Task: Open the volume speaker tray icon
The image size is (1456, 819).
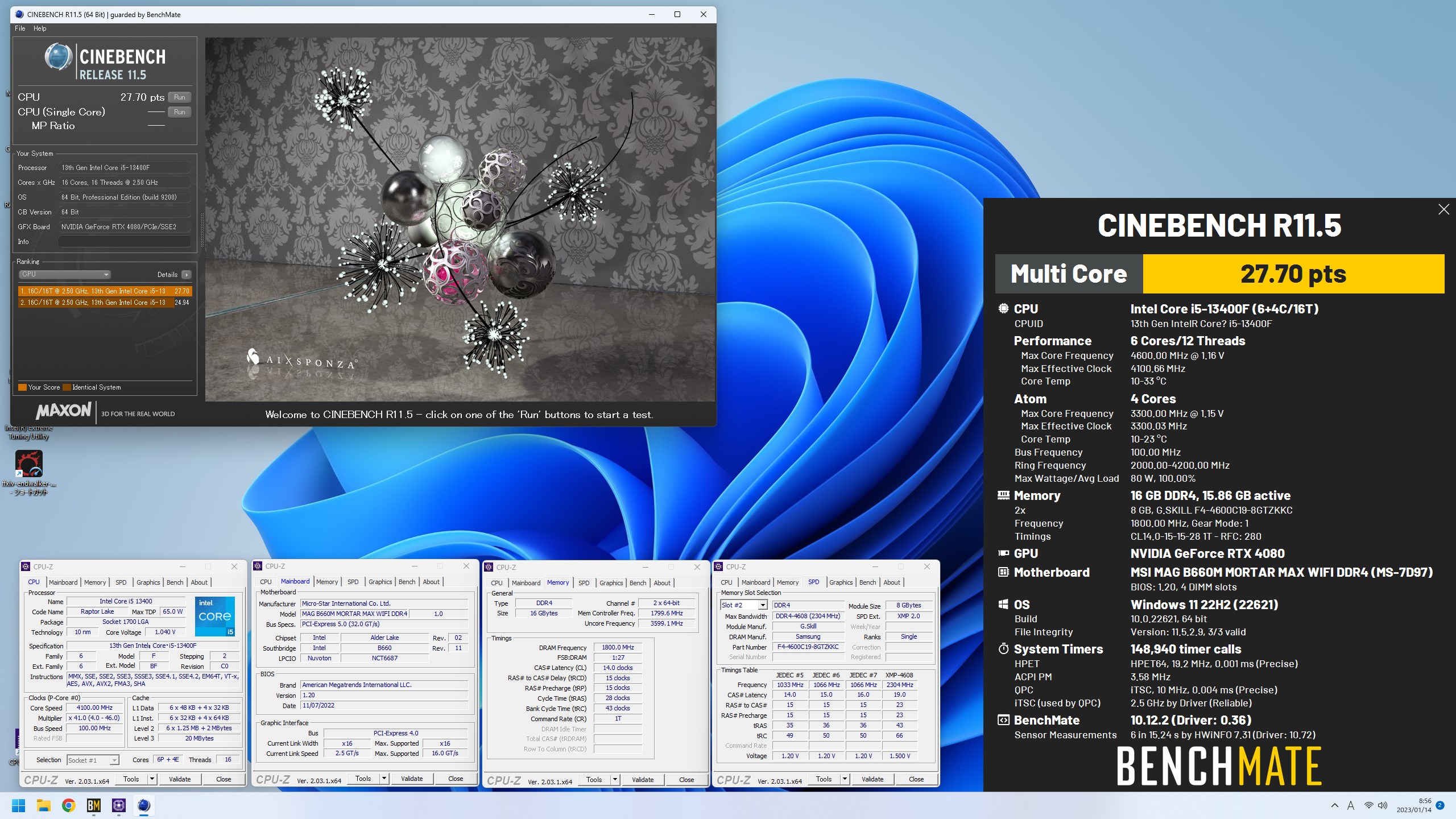Action: pos(1383,805)
